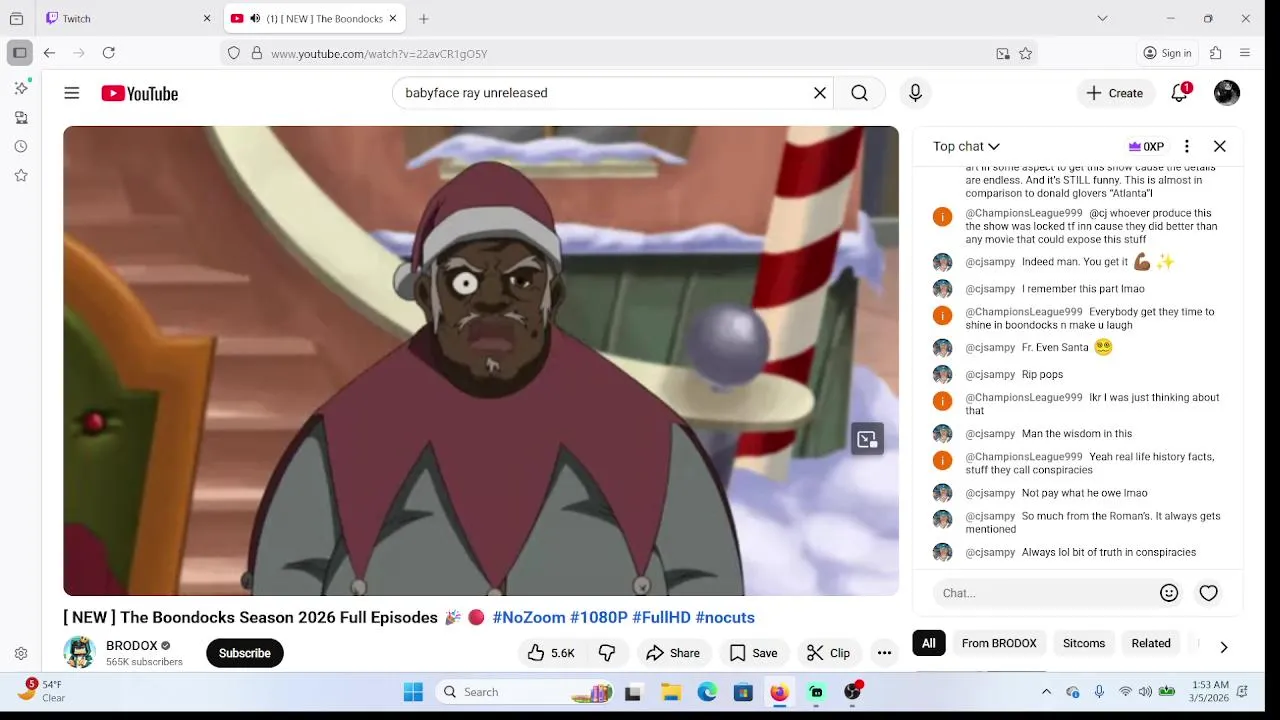Open chat options three-dot menu
Screen dimensions: 1280x720
[x=1187, y=146]
